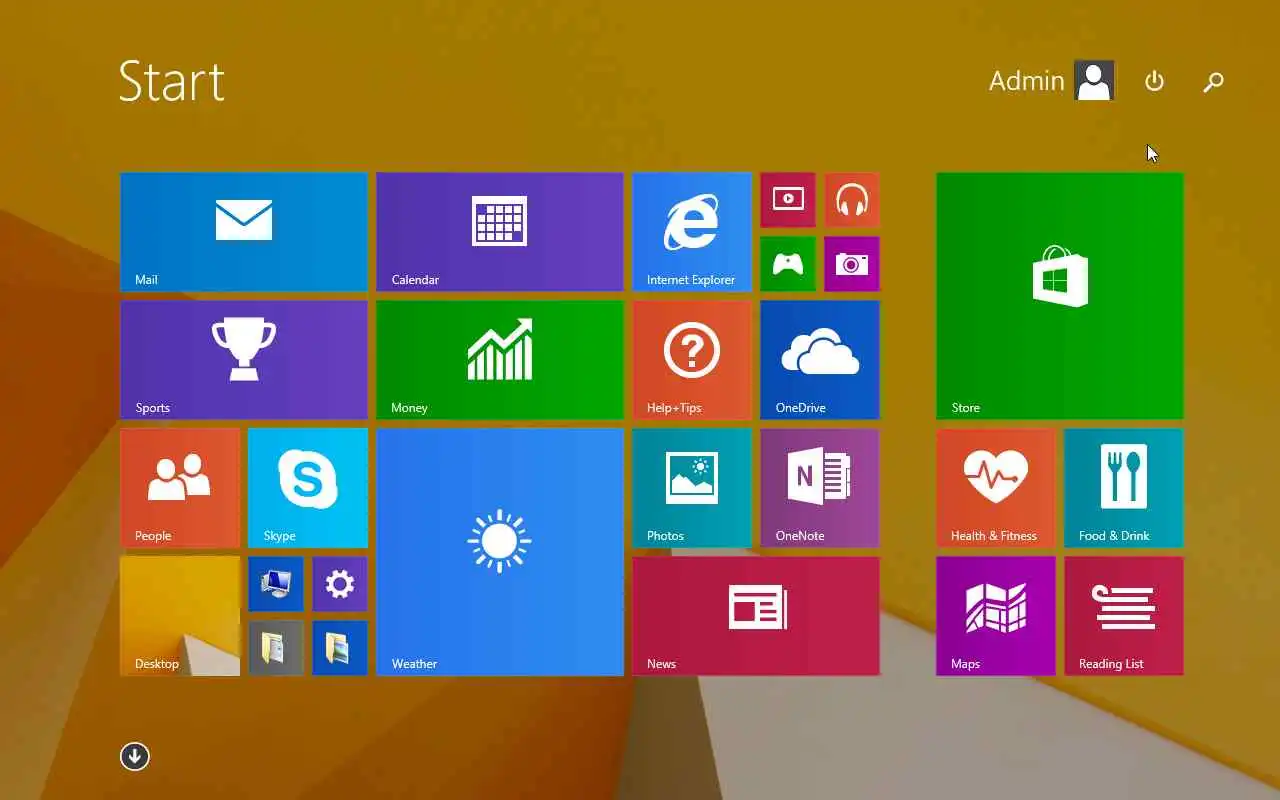The height and width of the screenshot is (800, 1280).
Task: Open the People tile
Action: point(180,488)
